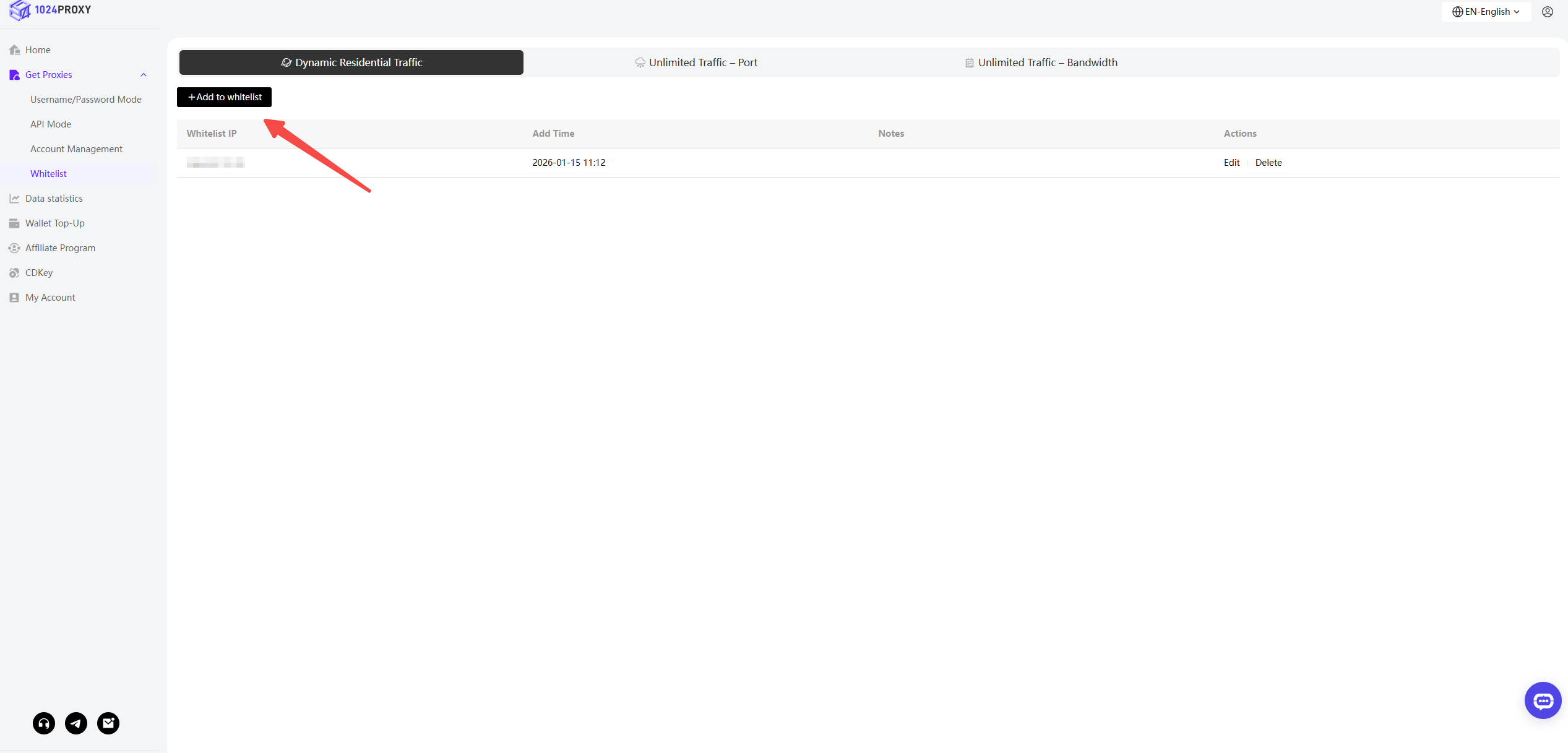Select Dynamic Residential Traffic tab

[351, 62]
